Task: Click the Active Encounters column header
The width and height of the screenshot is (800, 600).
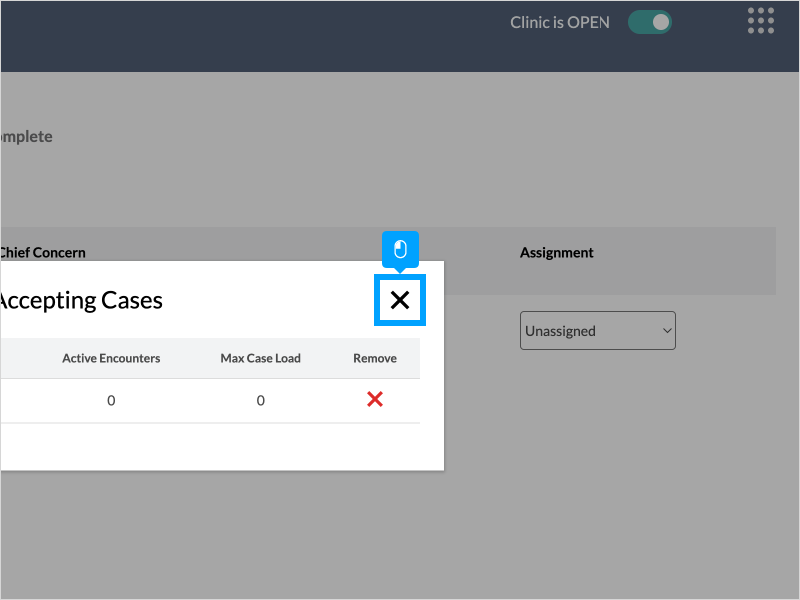Action: tap(111, 358)
